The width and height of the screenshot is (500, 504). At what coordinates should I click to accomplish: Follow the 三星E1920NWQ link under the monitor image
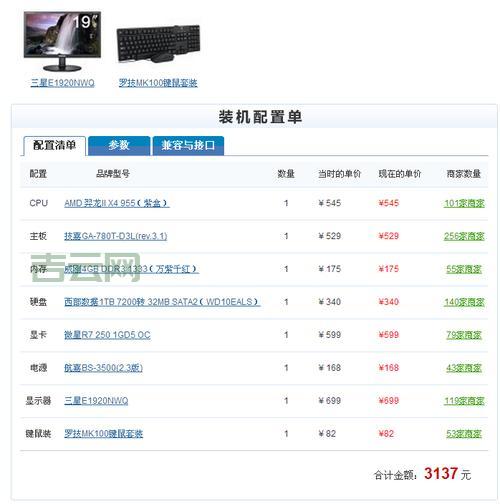(63, 83)
